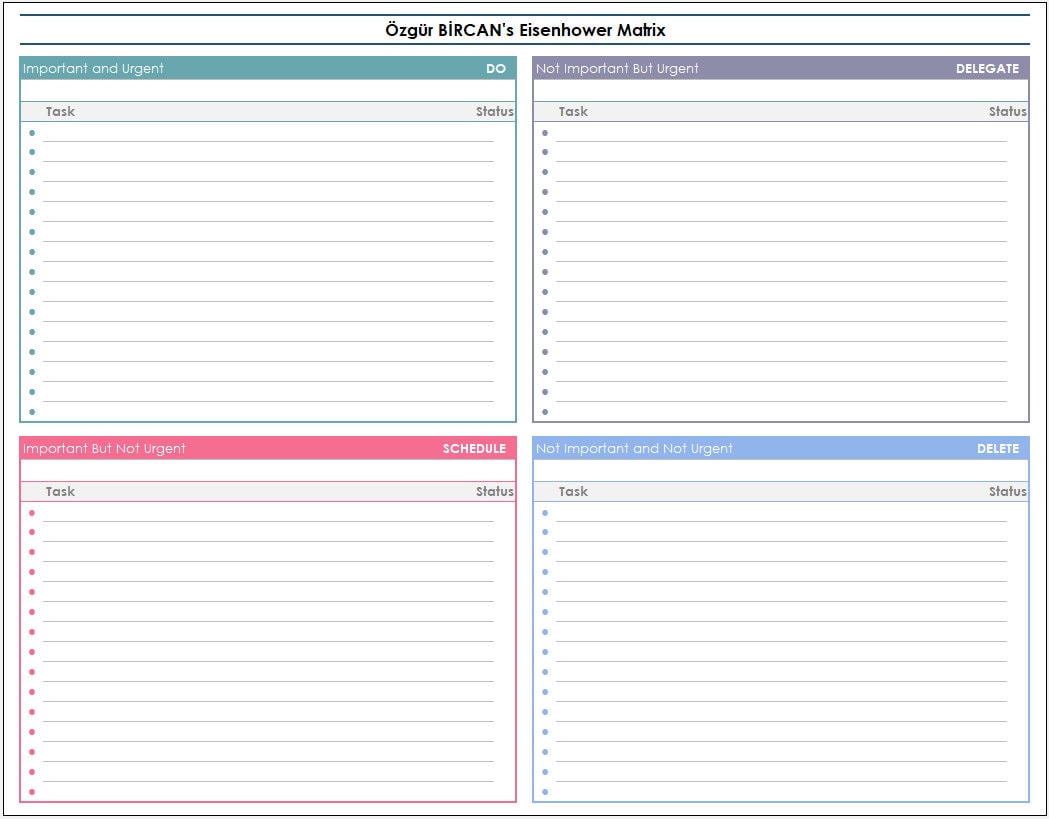Screen dimensions: 1049x819
Task: Click the pink bullet next to the first SCHEDULE task
Action: (31, 511)
